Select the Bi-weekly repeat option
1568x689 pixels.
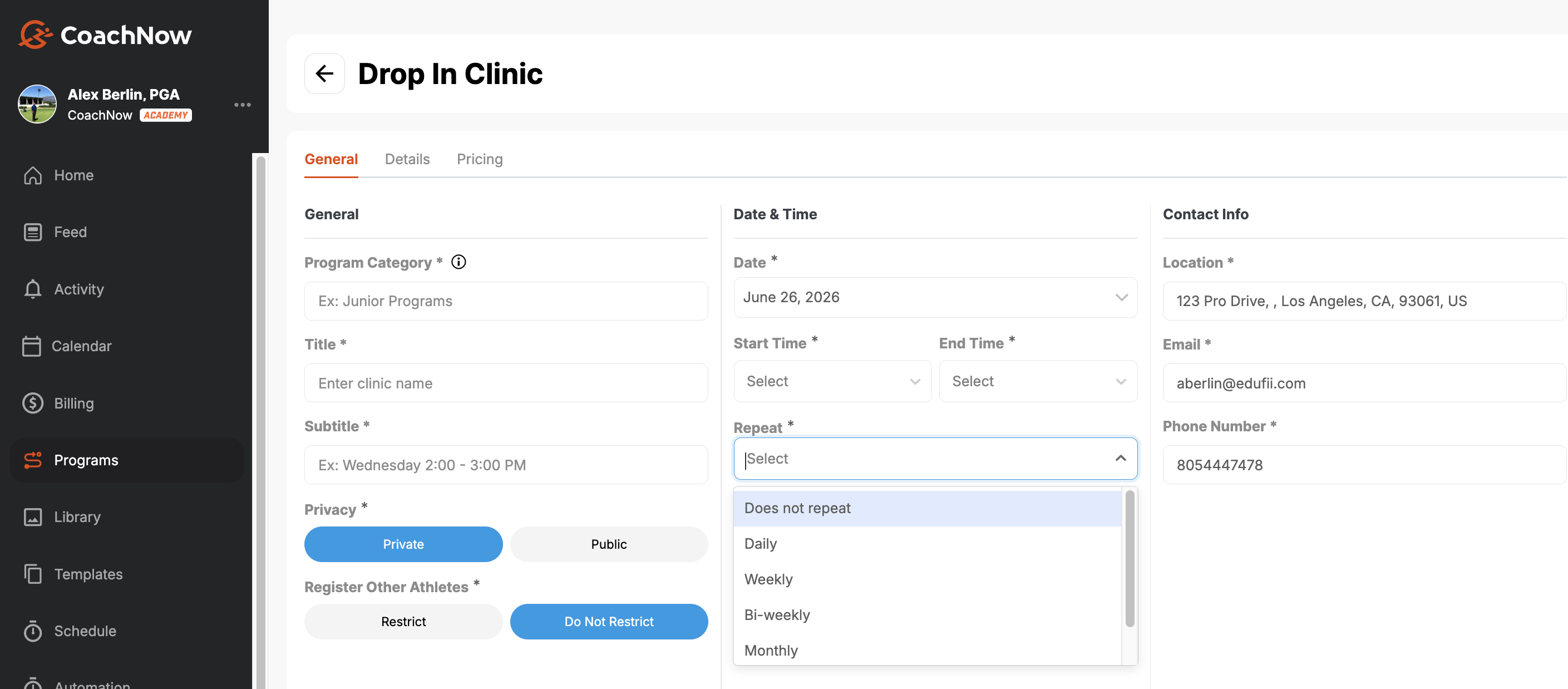click(927, 615)
